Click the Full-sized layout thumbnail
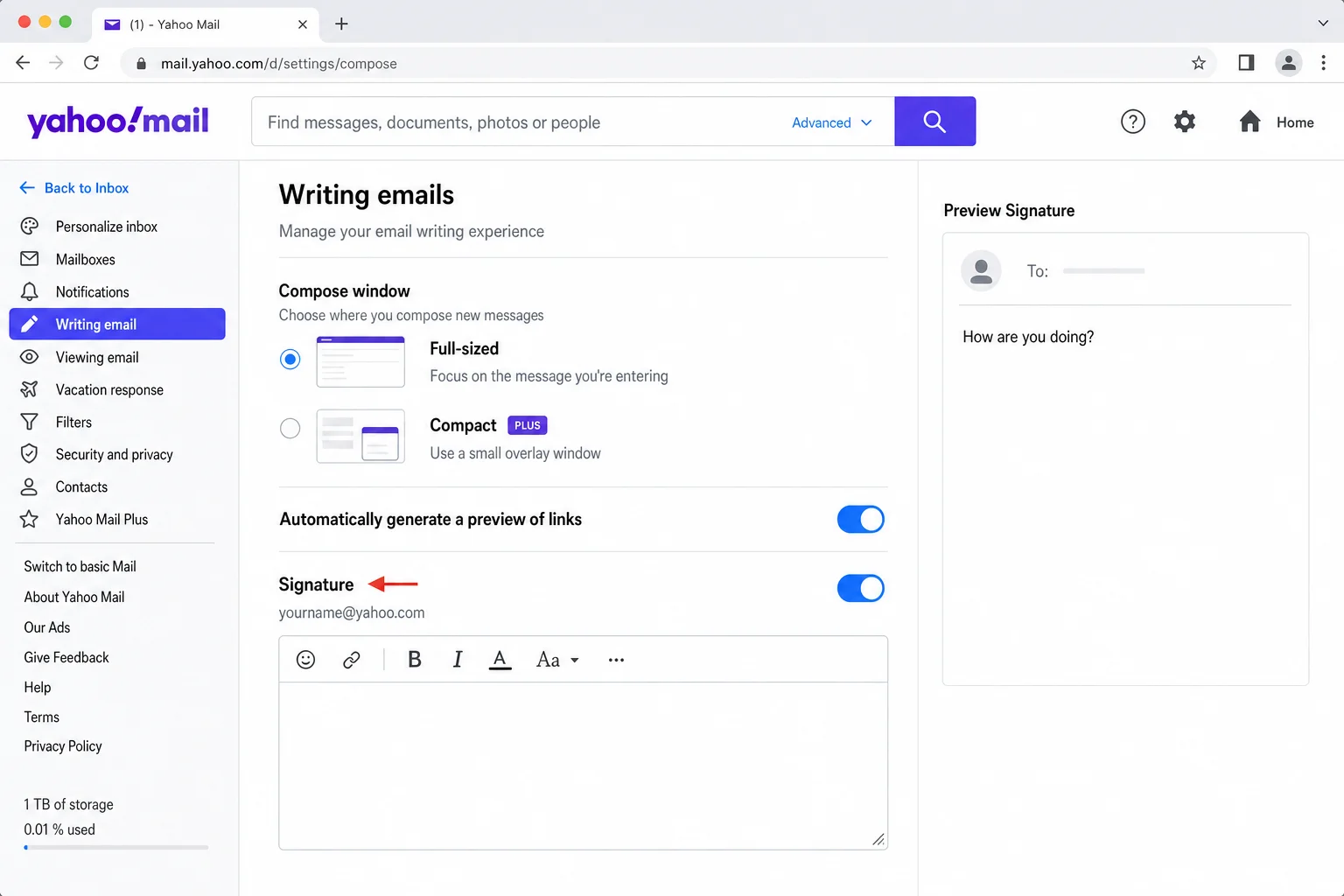Screen dimensions: 1344x896 pos(360,361)
